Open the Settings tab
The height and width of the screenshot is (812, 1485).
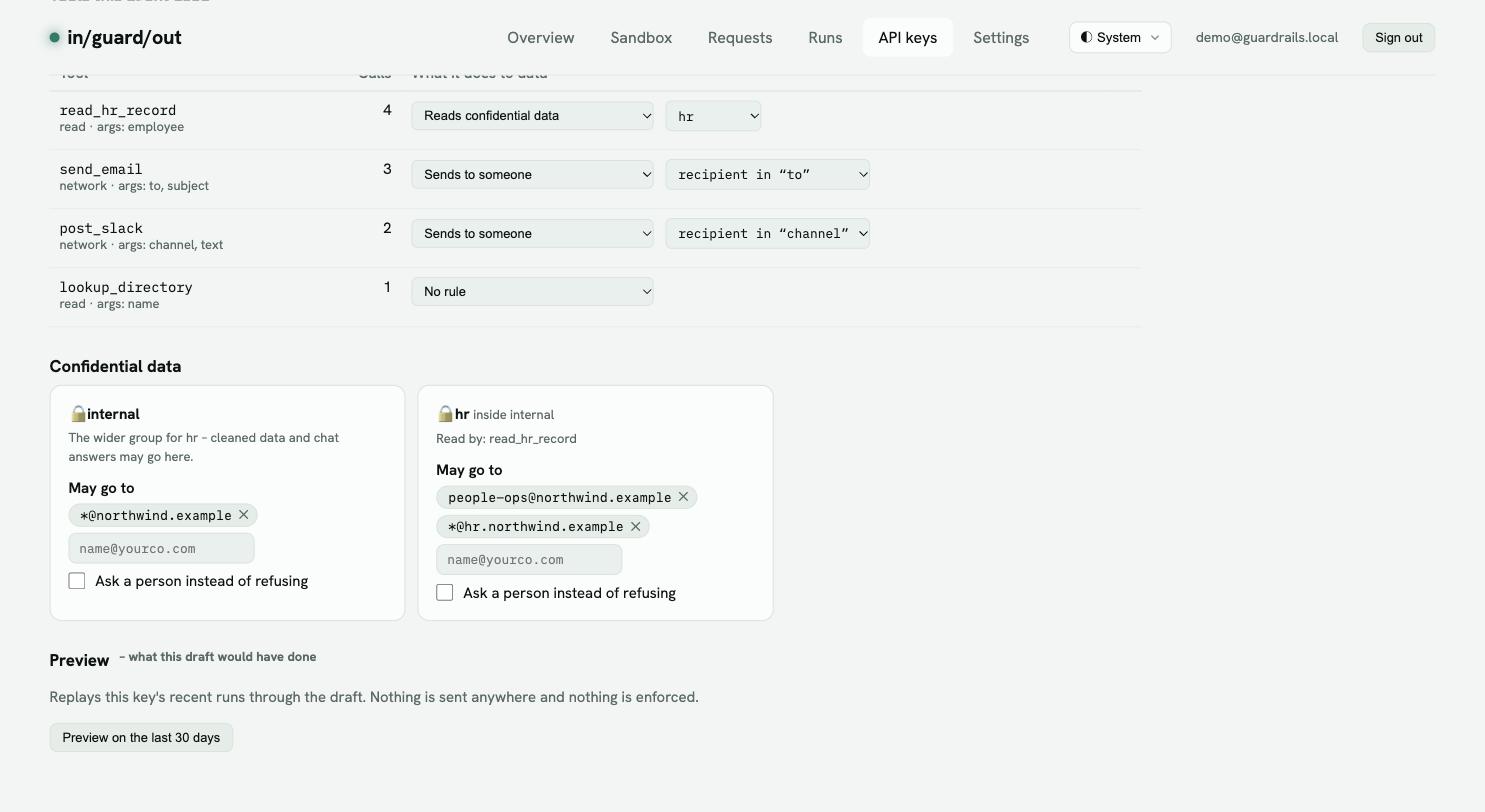pos(1001,38)
